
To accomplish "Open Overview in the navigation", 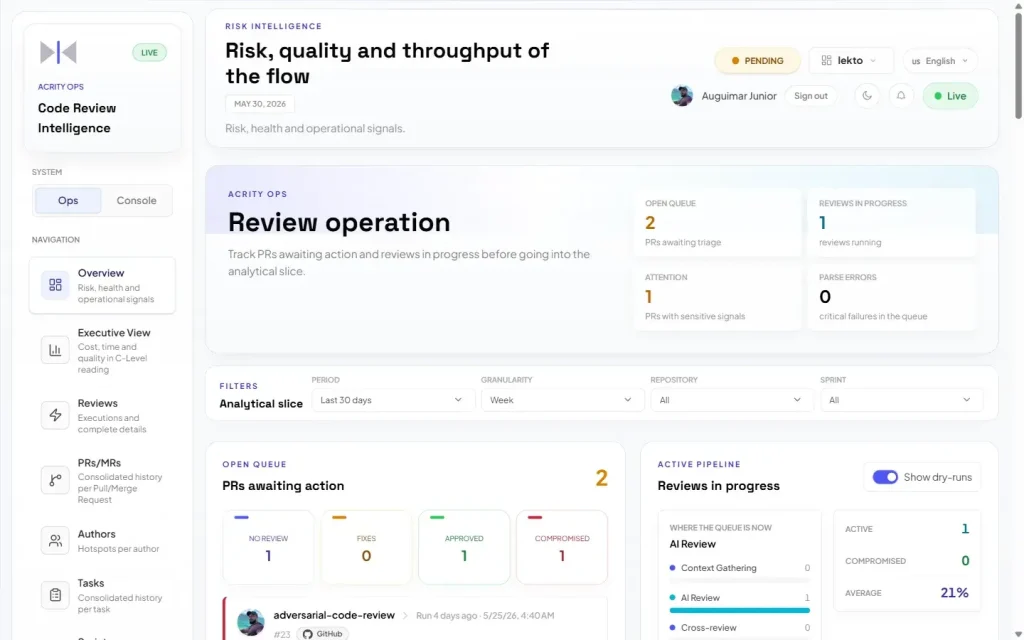I will (102, 285).
